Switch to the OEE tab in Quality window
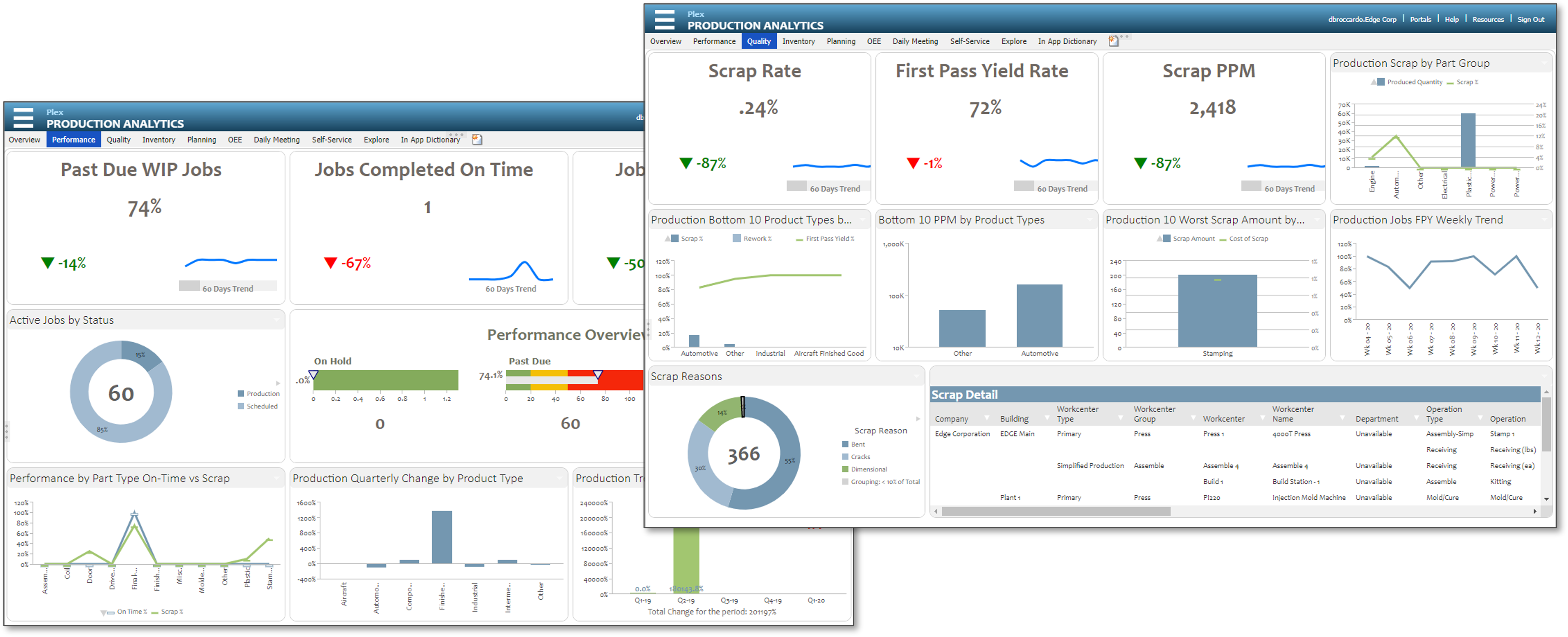Viewport: 1568px width, 637px height. (874, 41)
